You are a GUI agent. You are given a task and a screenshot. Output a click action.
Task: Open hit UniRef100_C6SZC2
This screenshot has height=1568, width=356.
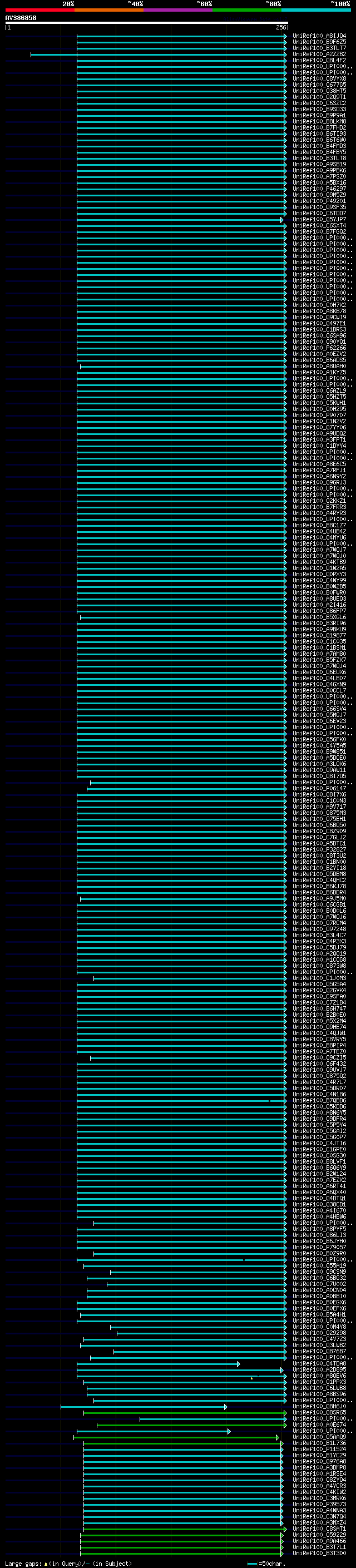pos(319,103)
